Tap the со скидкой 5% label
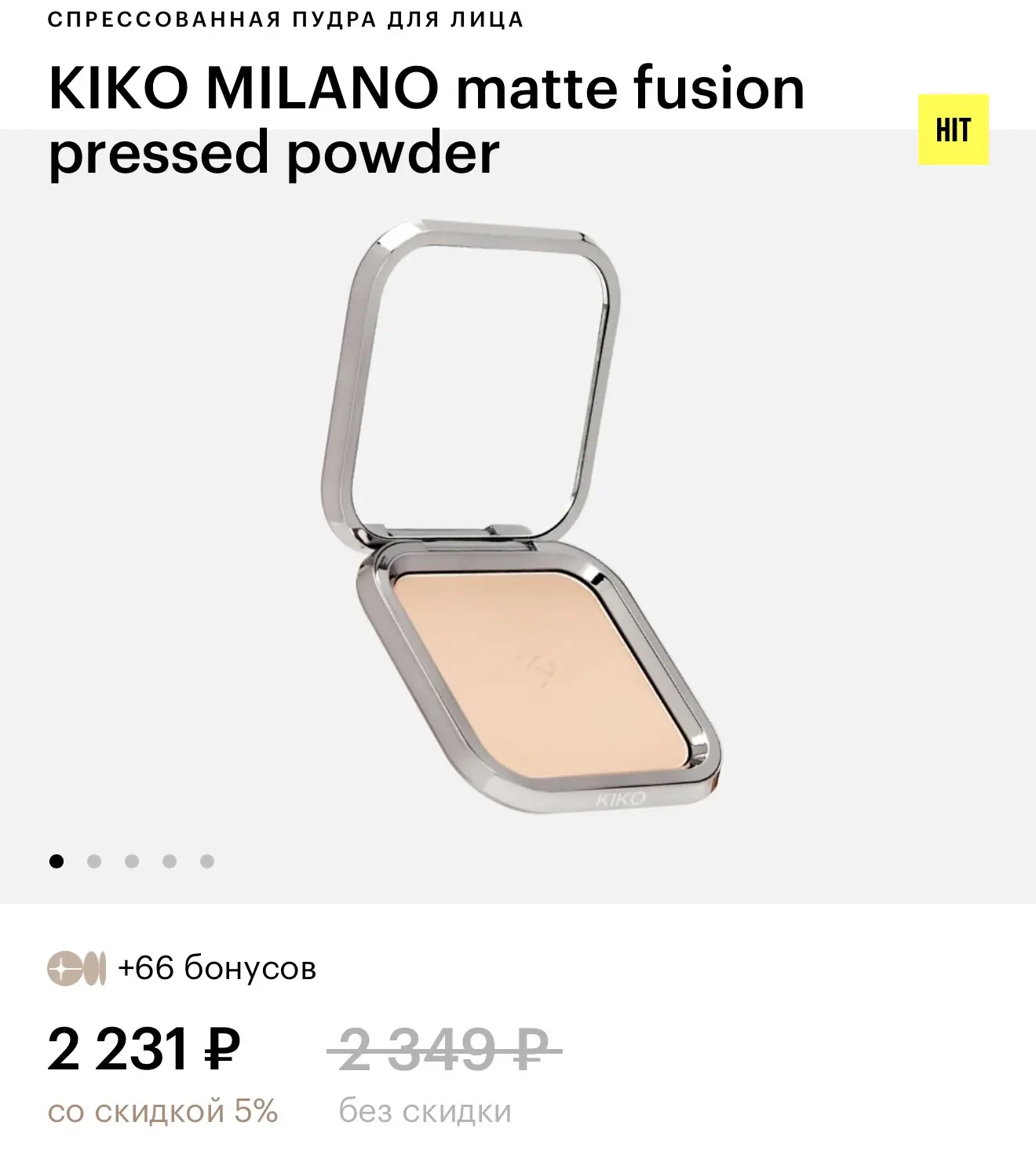 [163, 1112]
